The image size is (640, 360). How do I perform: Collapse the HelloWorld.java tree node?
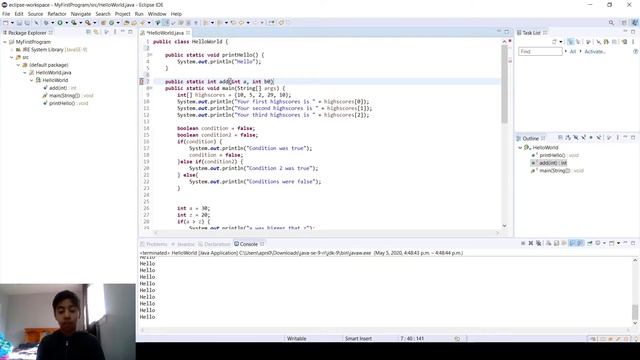pyautogui.click(x=25, y=73)
